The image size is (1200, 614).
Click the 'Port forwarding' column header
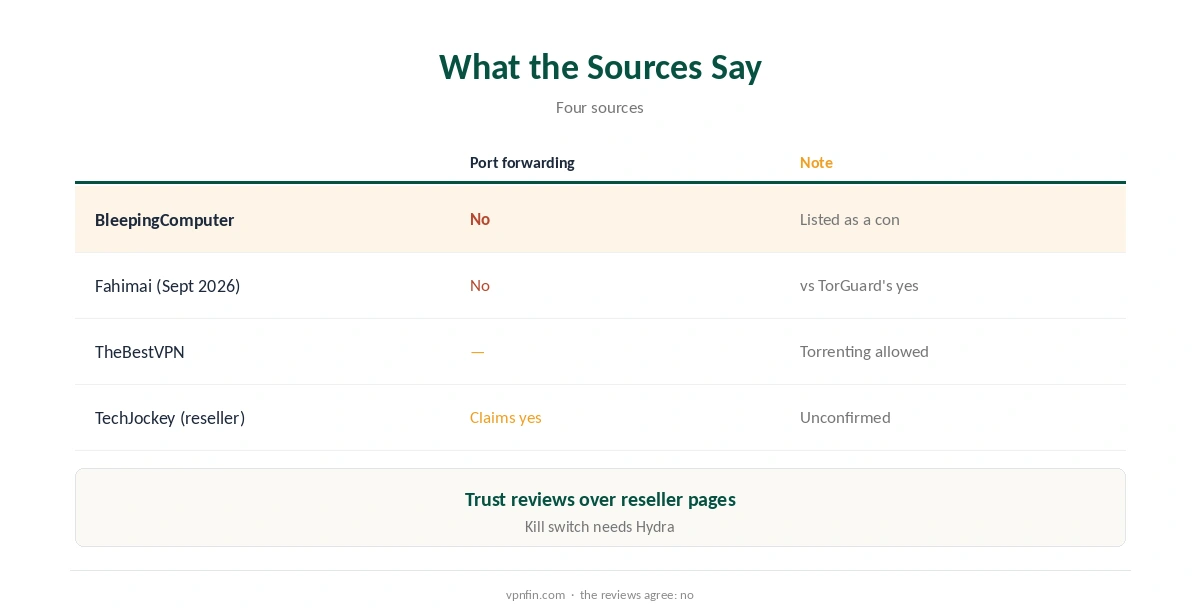[x=522, y=163]
